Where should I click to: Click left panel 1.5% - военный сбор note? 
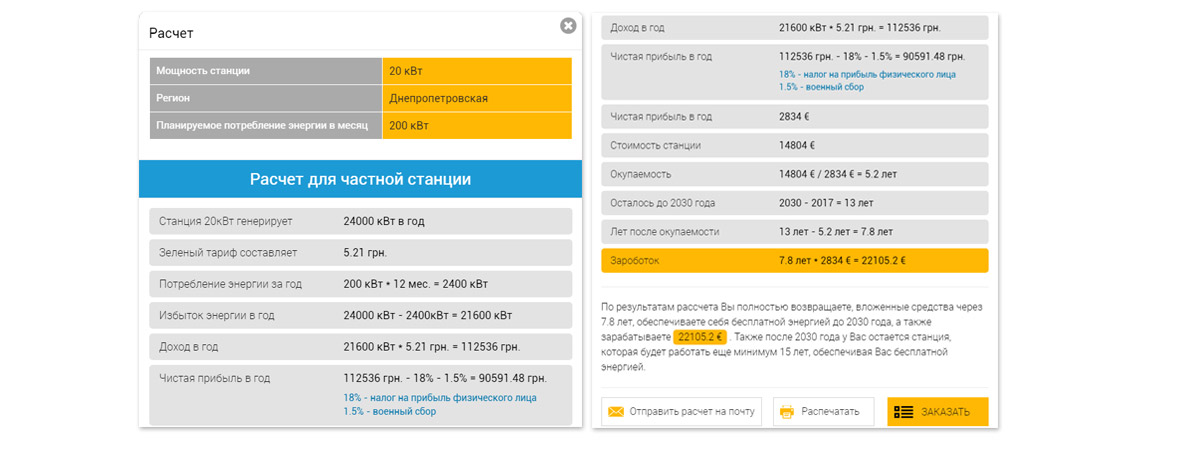[390, 411]
